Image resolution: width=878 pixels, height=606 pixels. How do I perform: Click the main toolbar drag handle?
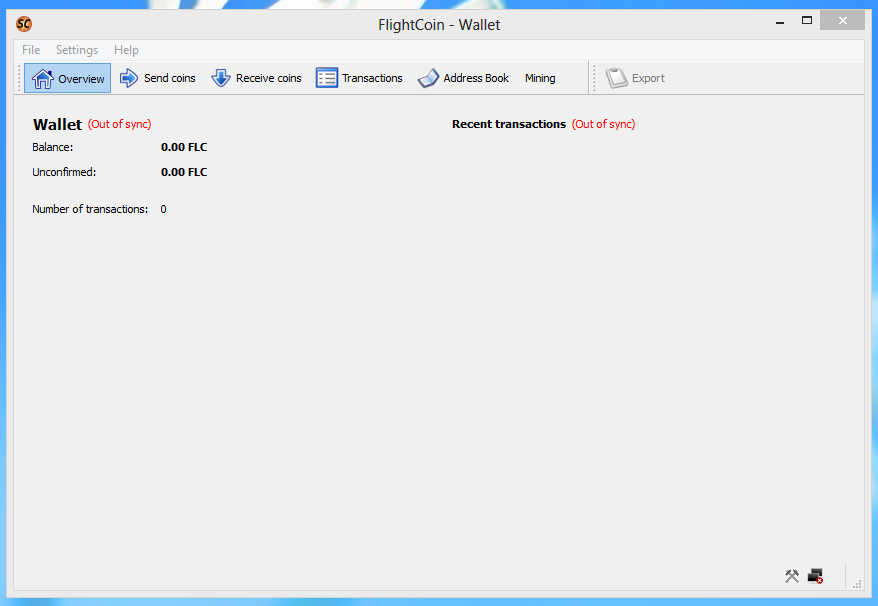19,78
